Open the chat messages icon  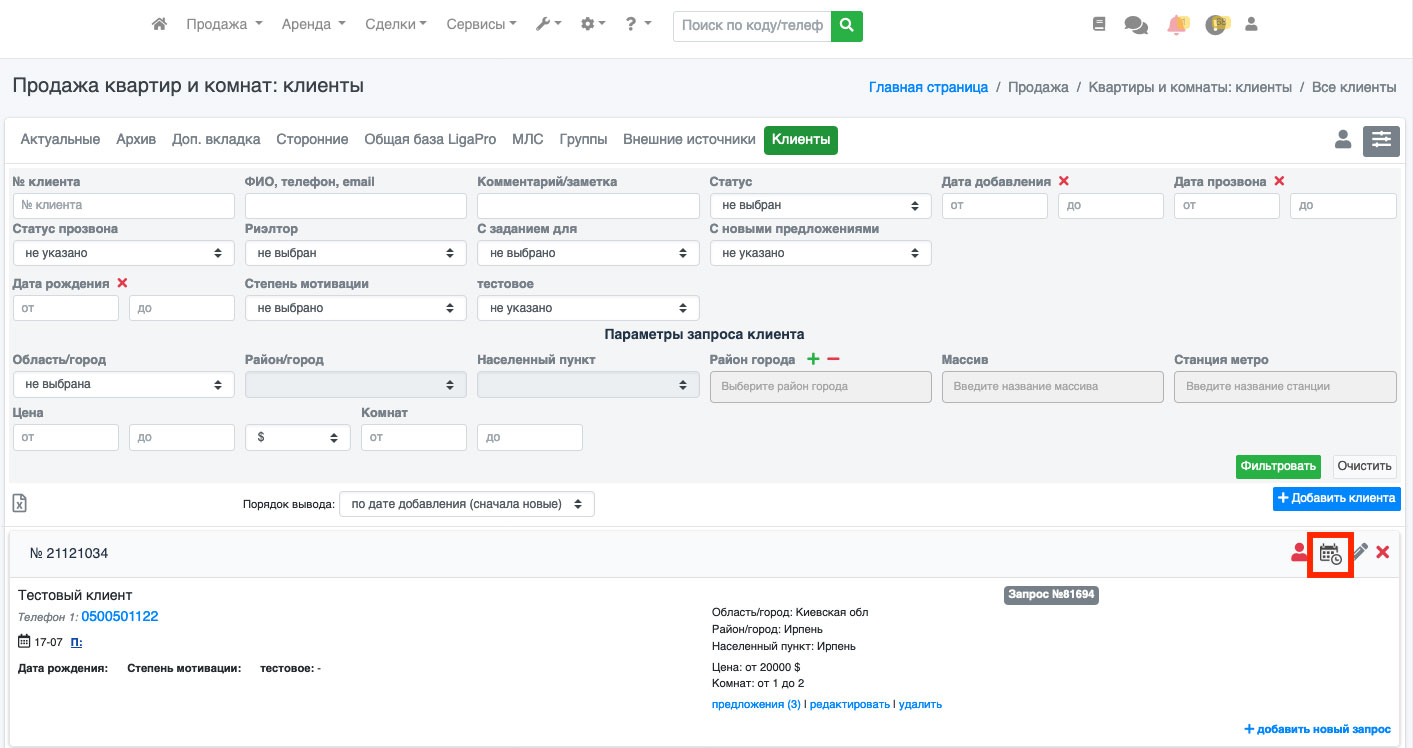[1136, 25]
